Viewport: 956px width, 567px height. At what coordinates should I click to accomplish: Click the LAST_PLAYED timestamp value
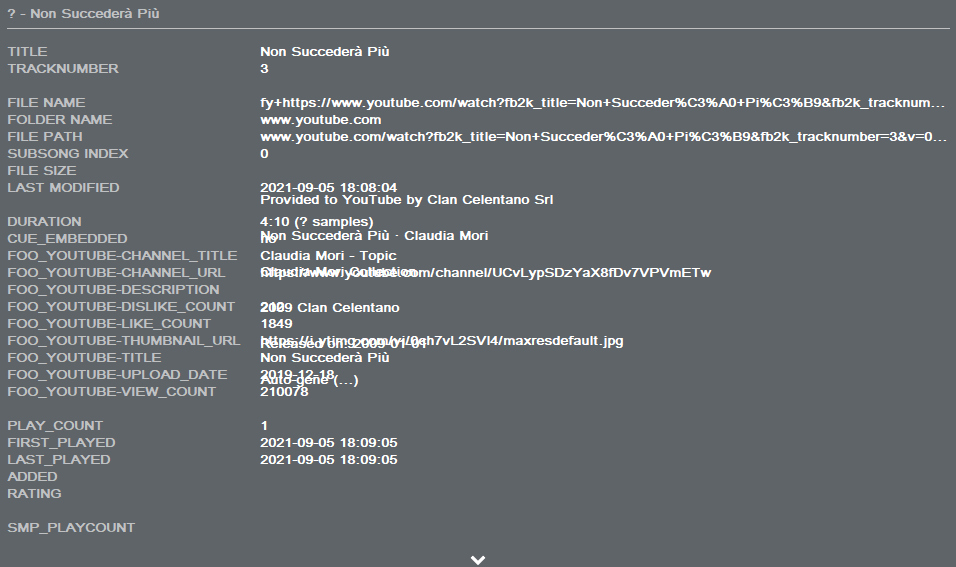click(328, 459)
